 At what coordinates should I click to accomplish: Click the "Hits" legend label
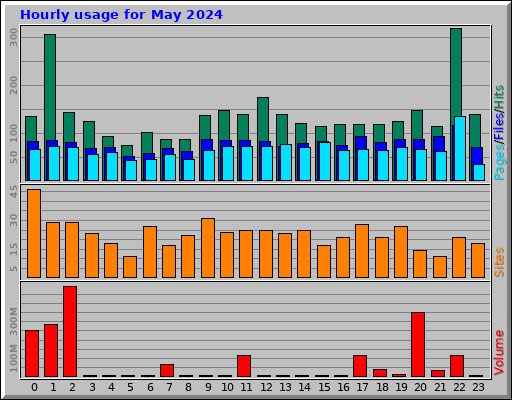[x=499, y=97]
